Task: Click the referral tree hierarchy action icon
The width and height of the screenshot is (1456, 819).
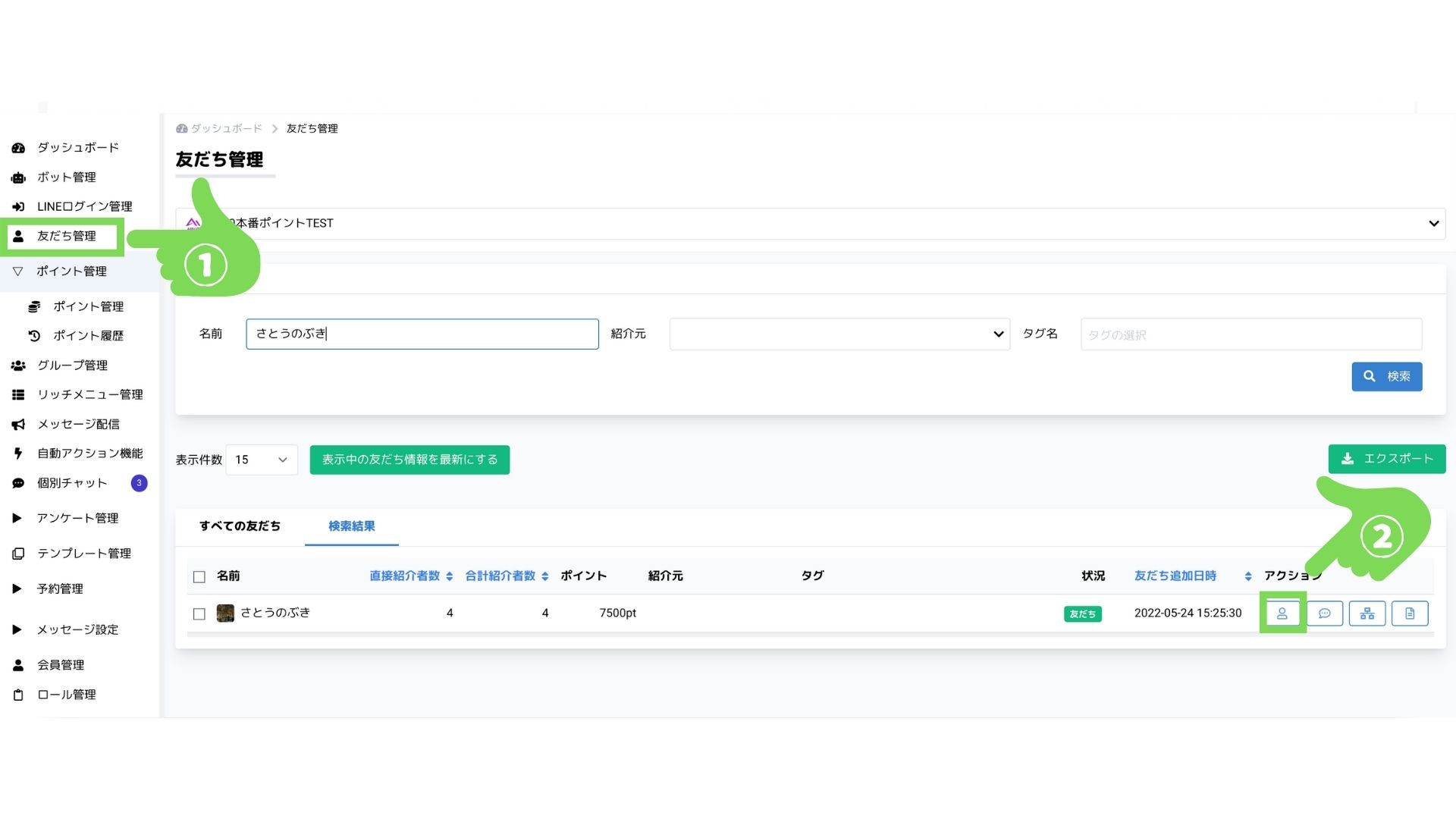Action: click(1367, 613)
